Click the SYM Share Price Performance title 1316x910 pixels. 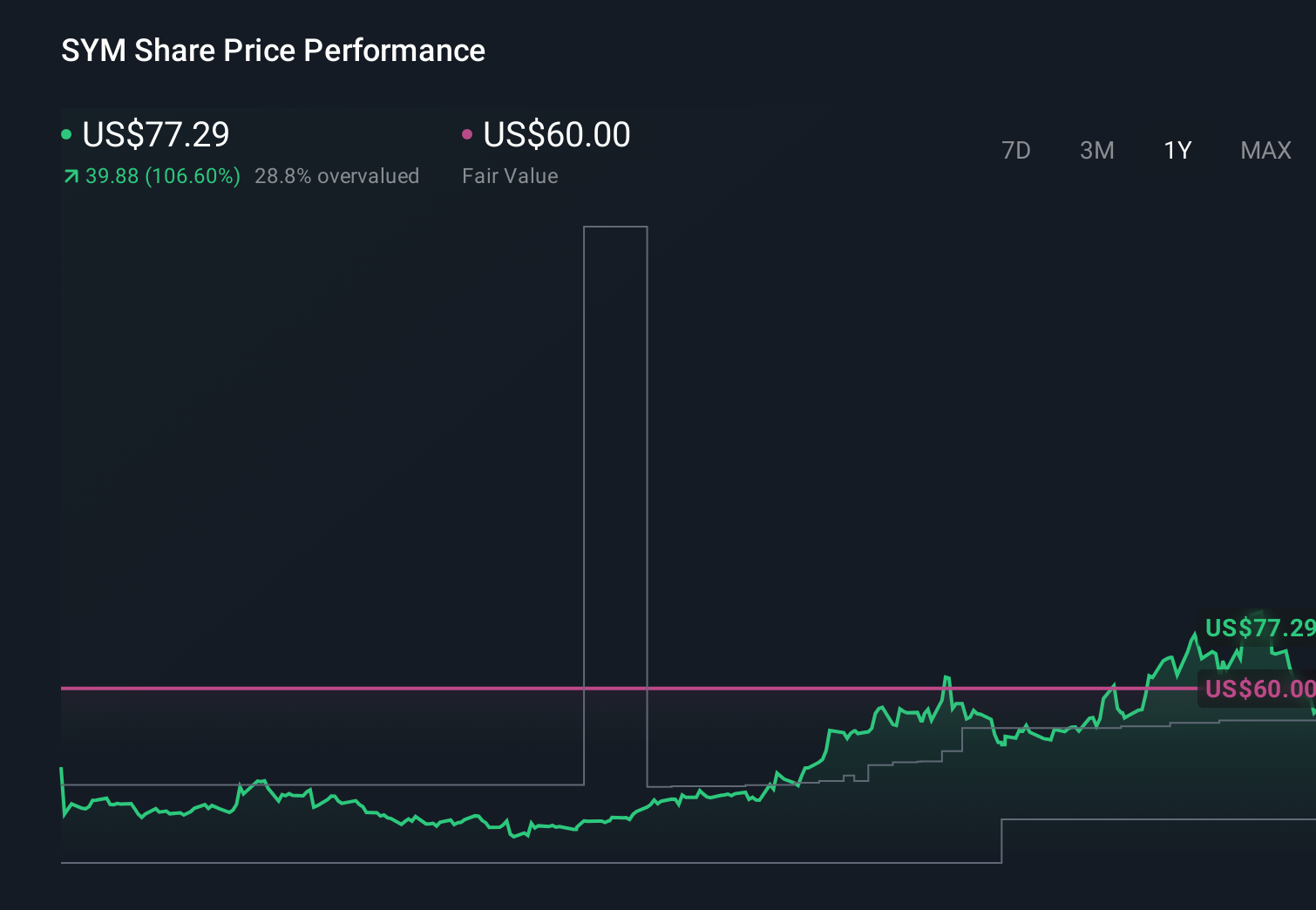tap(273, 51)
